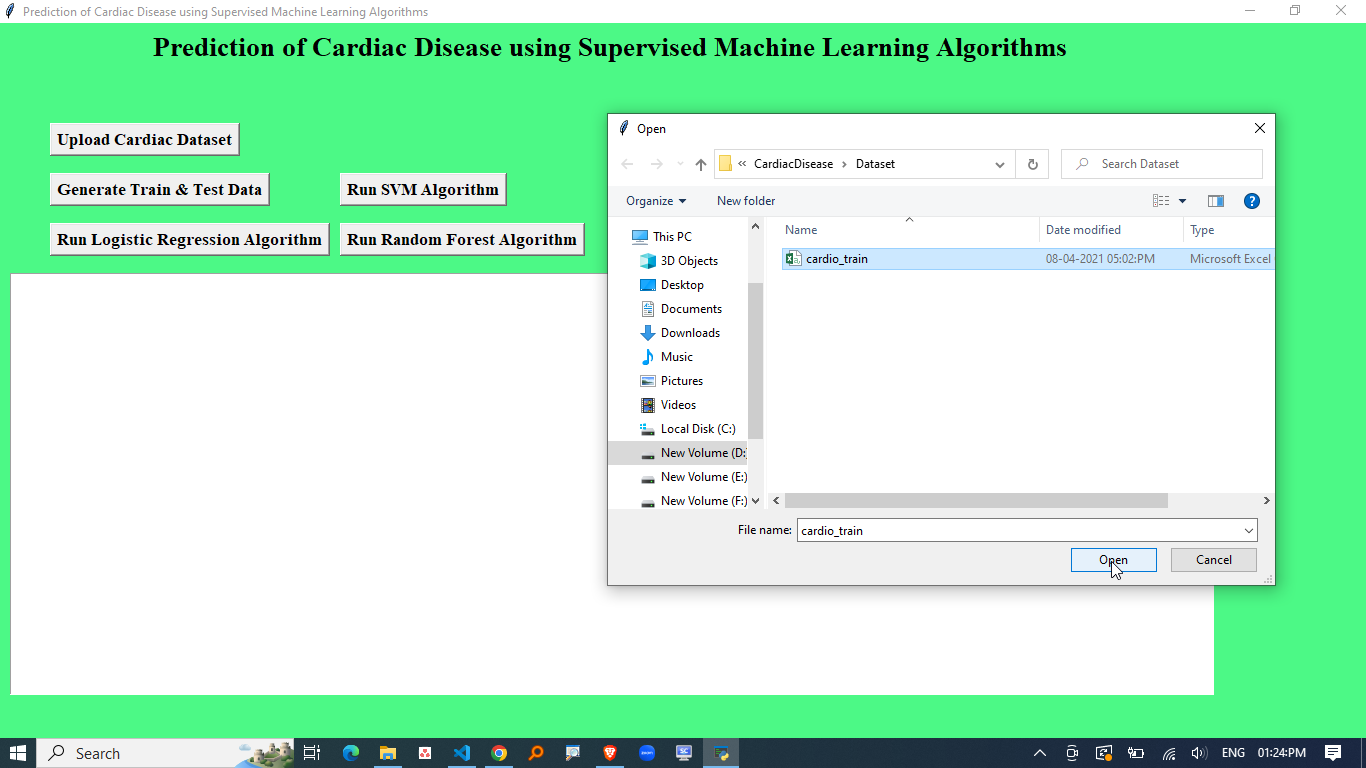Select the cardio_train Excel file

click(836, 259)
